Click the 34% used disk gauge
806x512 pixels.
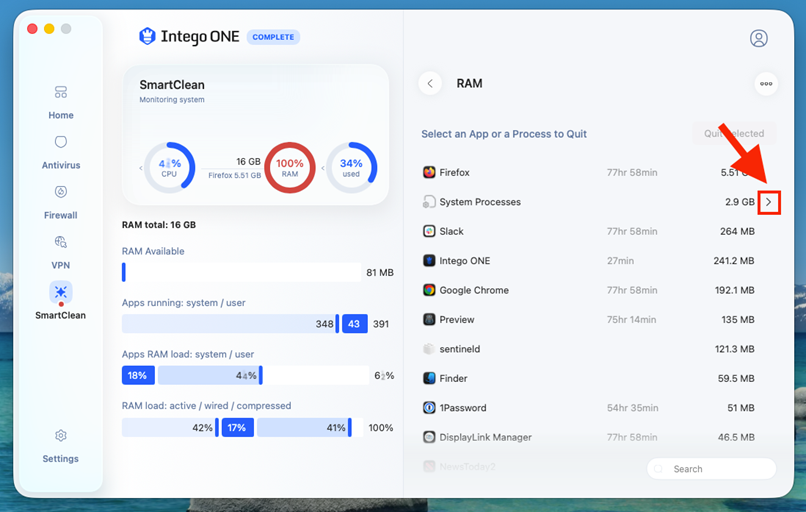(352, 168)
